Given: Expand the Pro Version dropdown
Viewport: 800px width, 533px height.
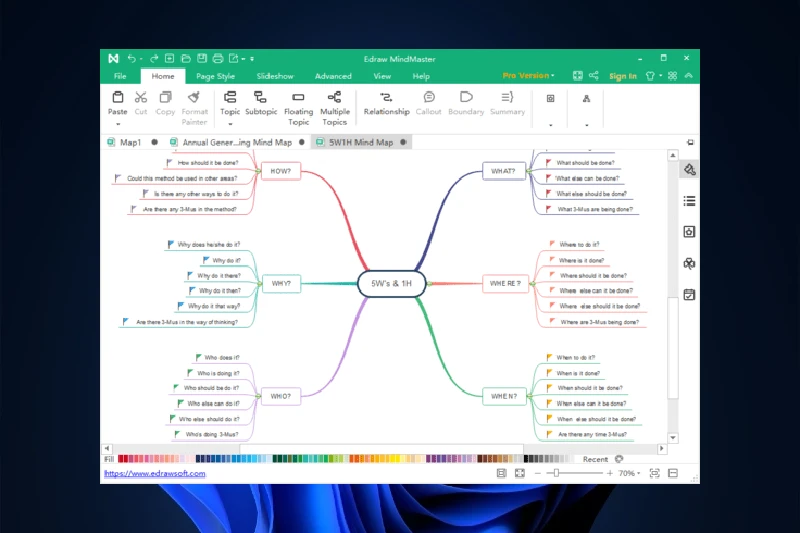Looking at the screenshot, I should coord(529,76).
